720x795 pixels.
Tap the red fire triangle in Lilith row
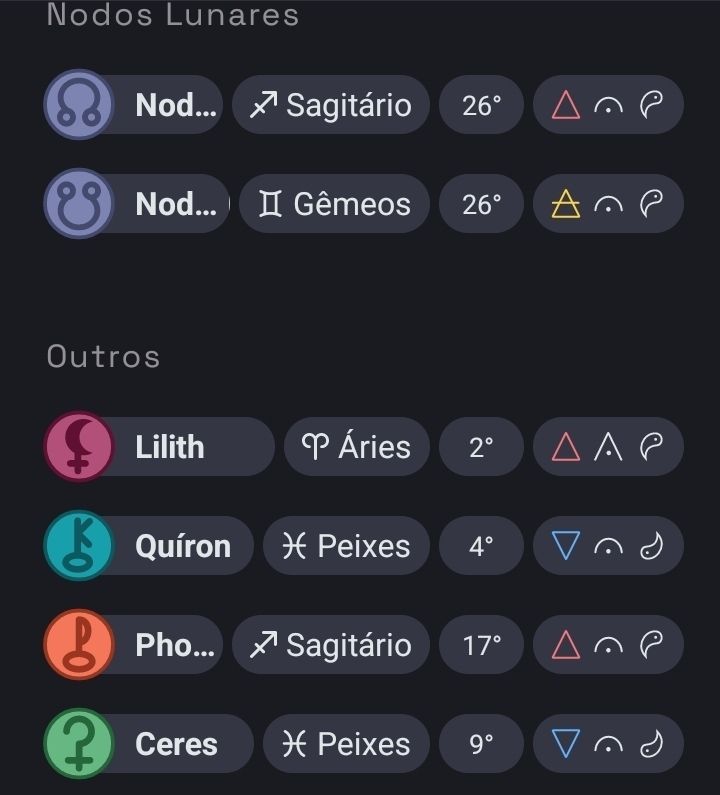566,446
